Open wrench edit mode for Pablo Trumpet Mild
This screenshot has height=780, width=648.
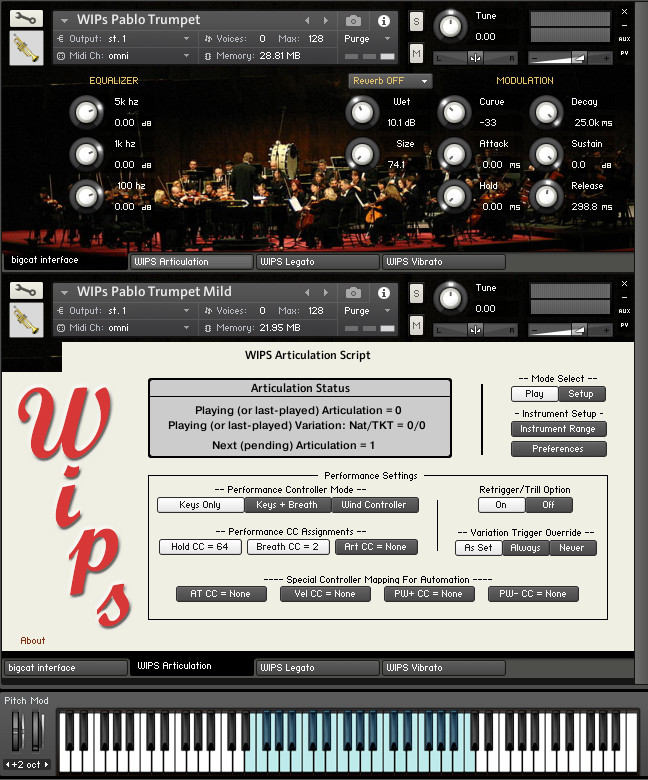click(x=26, y=291)
